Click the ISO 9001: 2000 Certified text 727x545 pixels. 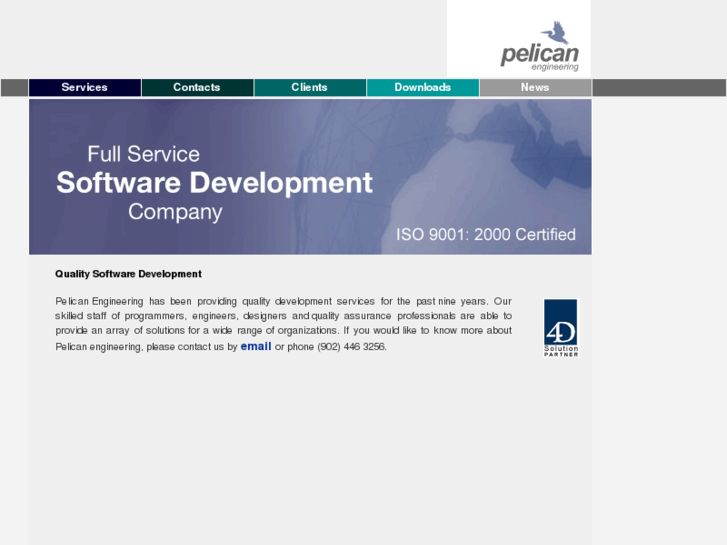click(486, 235)
